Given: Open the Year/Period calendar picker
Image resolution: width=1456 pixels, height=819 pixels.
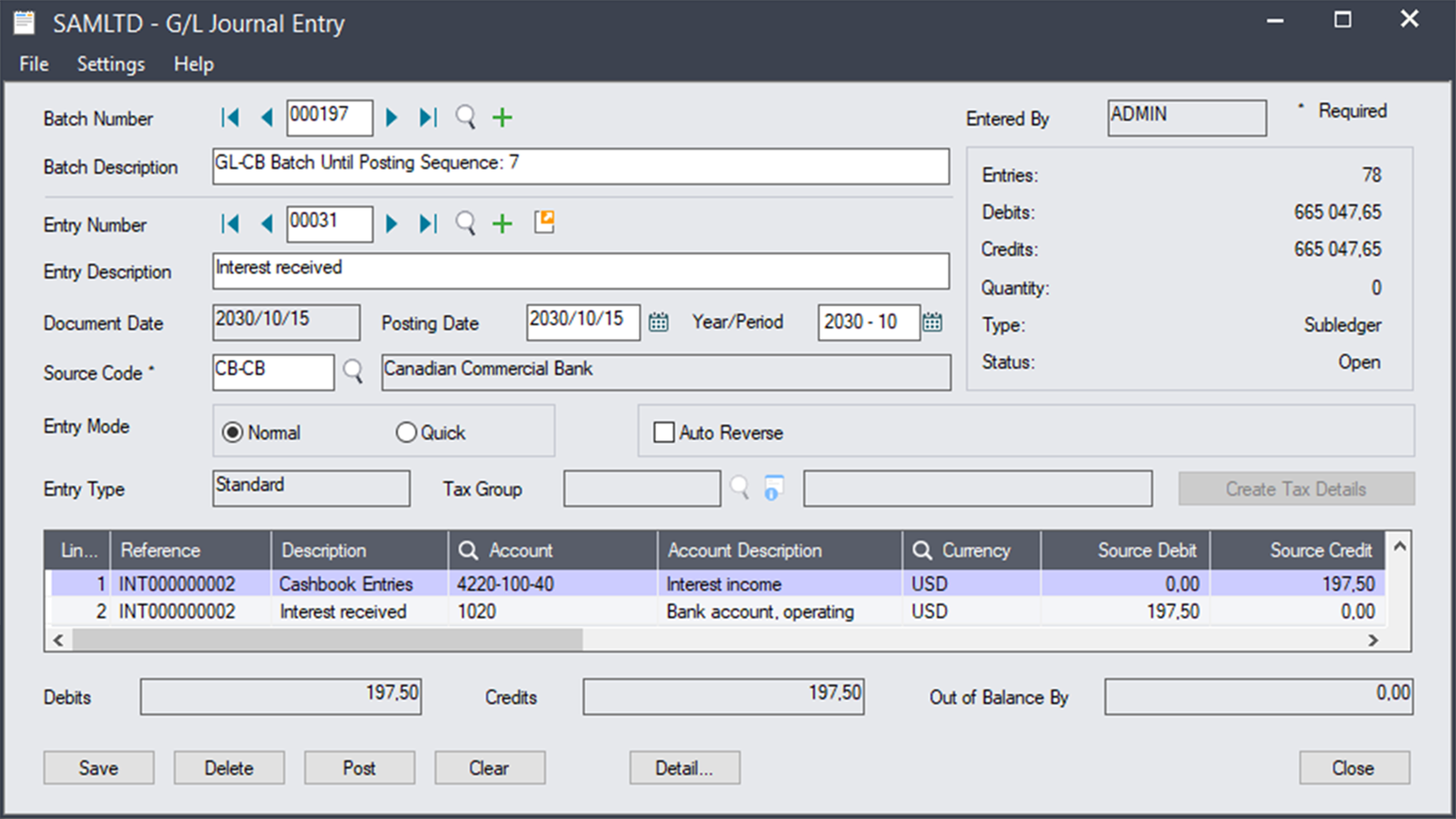Looking at the screenshot, I should tap(933, 322).
